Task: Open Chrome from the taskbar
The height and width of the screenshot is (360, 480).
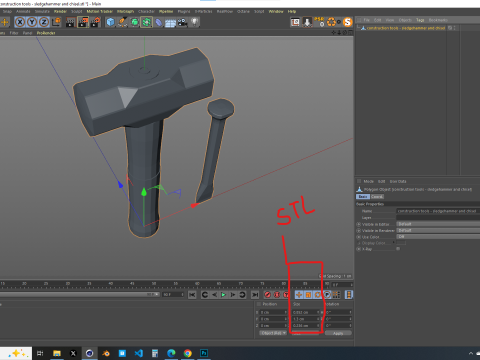Action: coord(188,353)
